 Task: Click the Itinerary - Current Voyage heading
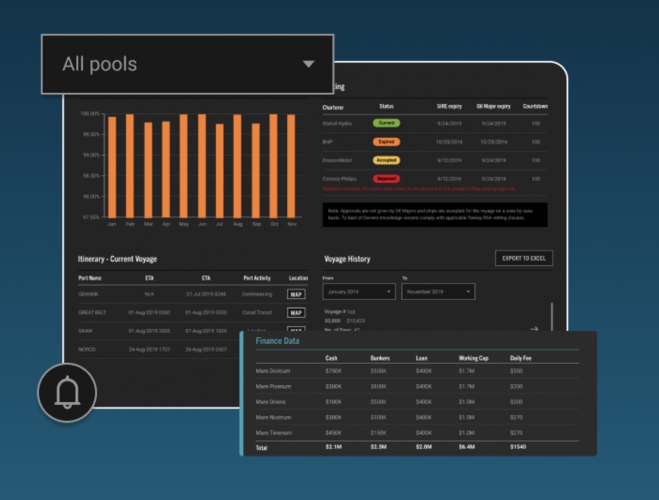coord(117,259)
